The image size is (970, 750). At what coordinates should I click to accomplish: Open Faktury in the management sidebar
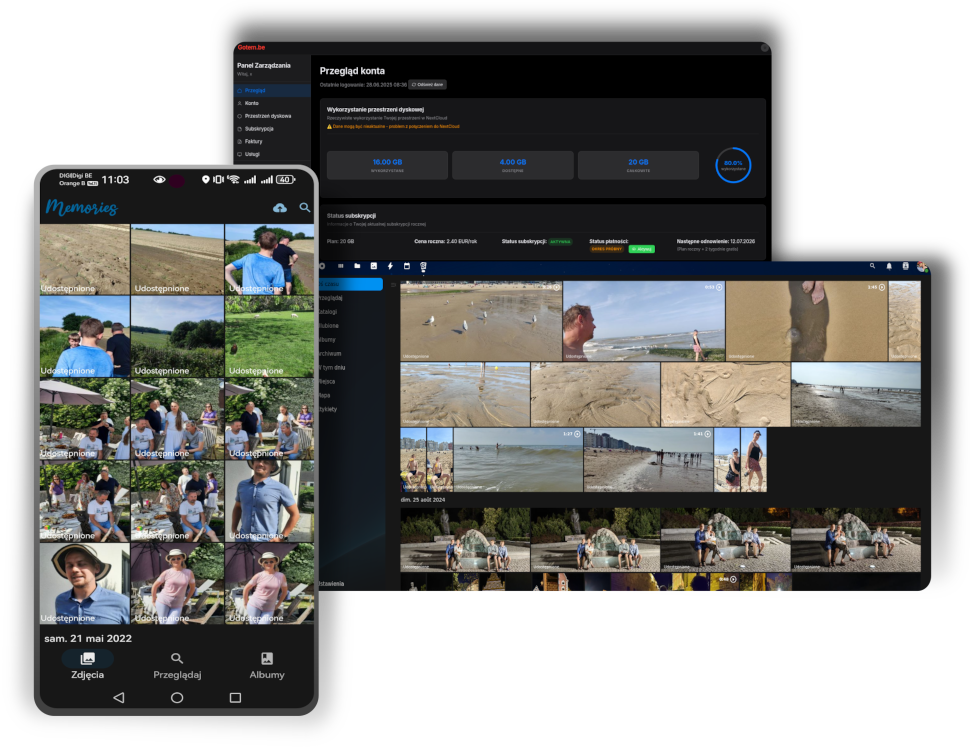[x=253, y=141]
